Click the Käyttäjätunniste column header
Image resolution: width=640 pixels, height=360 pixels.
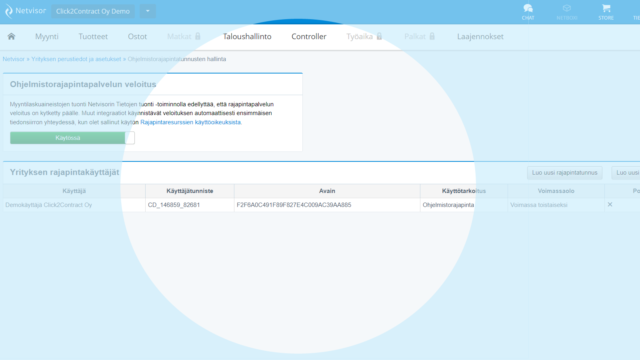(190, 191)
